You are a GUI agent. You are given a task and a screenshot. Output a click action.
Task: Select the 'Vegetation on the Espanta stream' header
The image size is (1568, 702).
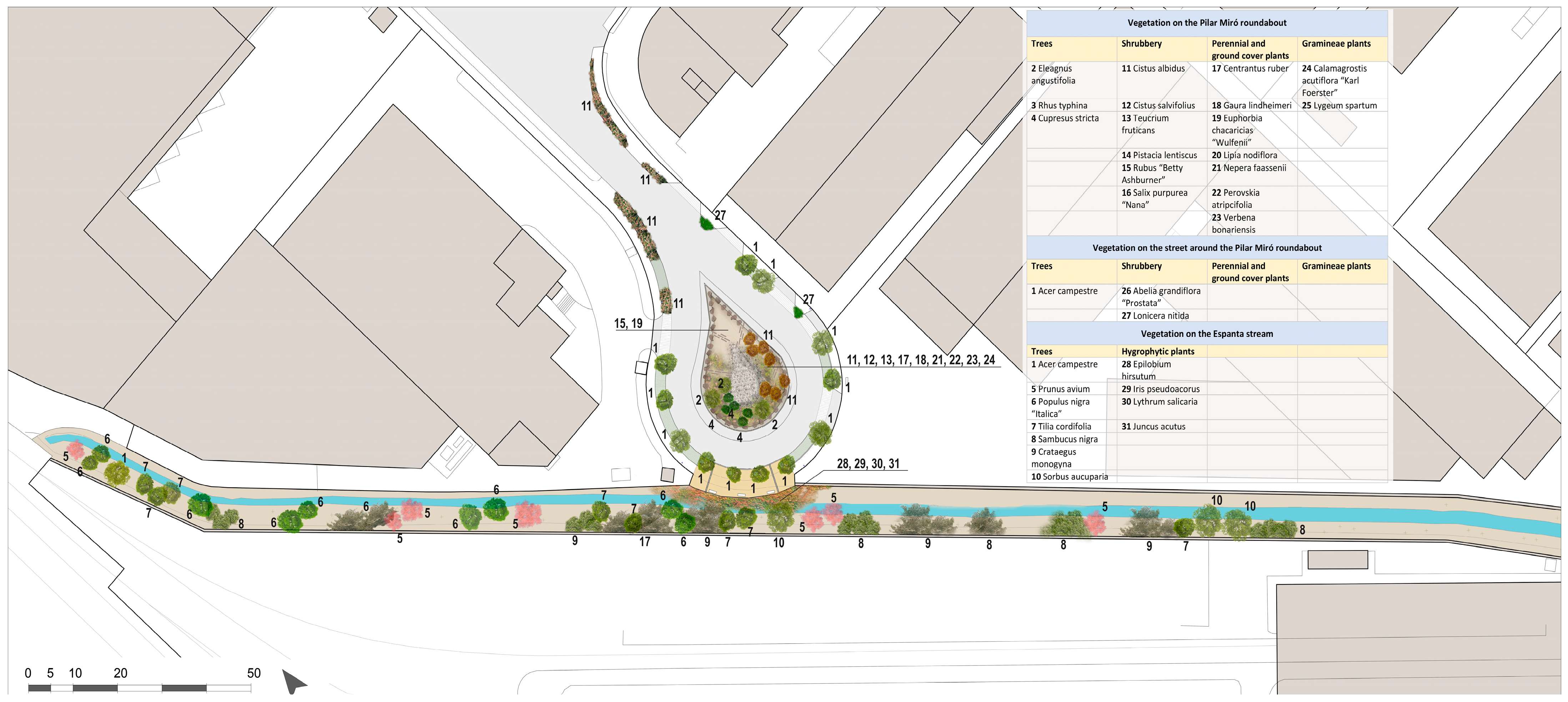(x=1206, y=334)
